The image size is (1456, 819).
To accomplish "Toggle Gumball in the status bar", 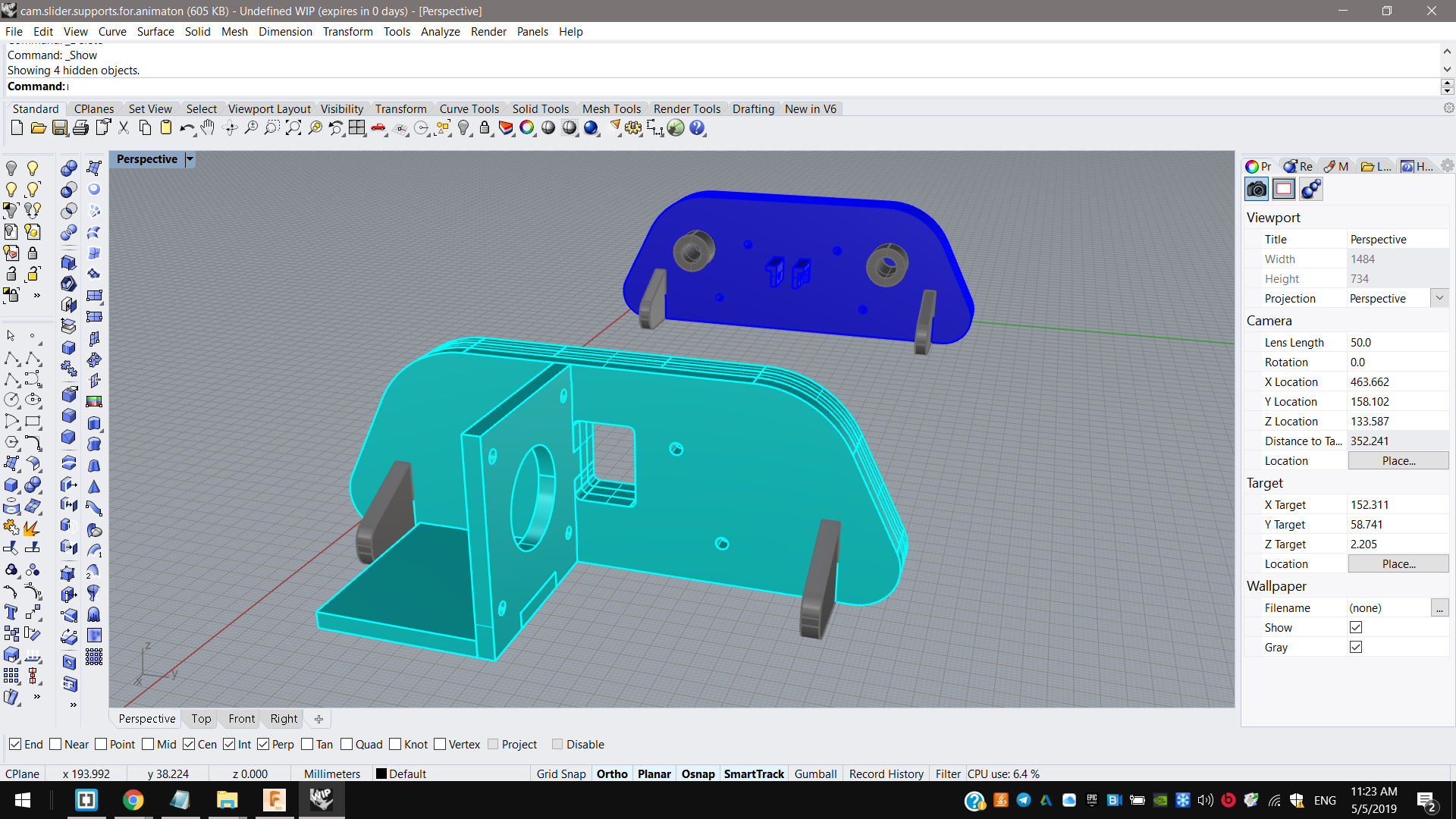I will point(815,774).
